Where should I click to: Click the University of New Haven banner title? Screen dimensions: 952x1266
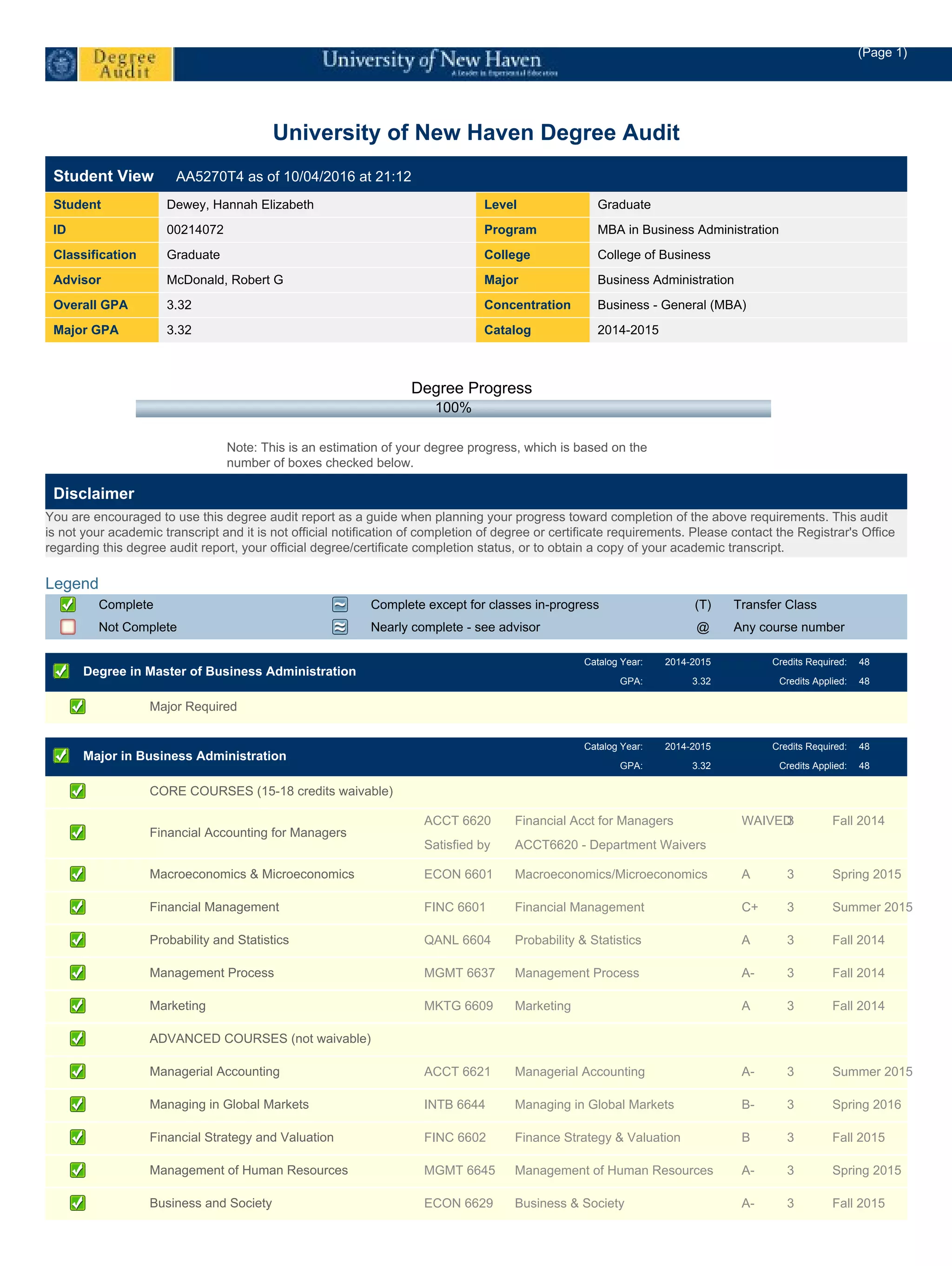(x=432, y=60)
